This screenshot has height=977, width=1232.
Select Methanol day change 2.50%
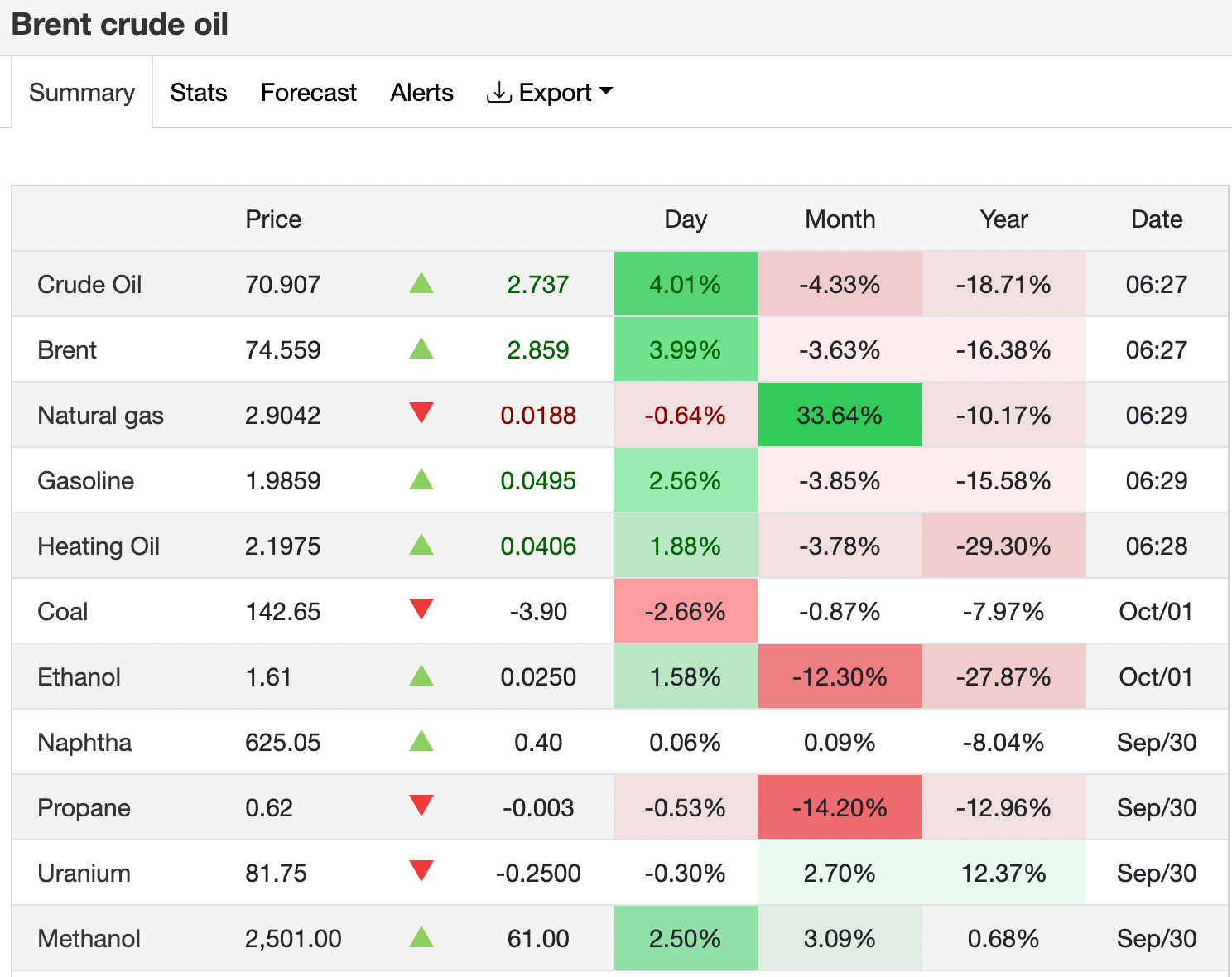point(686,939)
